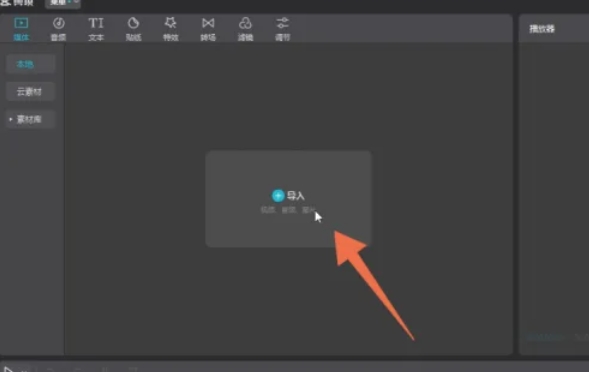Open the 特效 effects star icon
Image resolution: width=589 pixels, height=372 pixels.
point(171,23)
